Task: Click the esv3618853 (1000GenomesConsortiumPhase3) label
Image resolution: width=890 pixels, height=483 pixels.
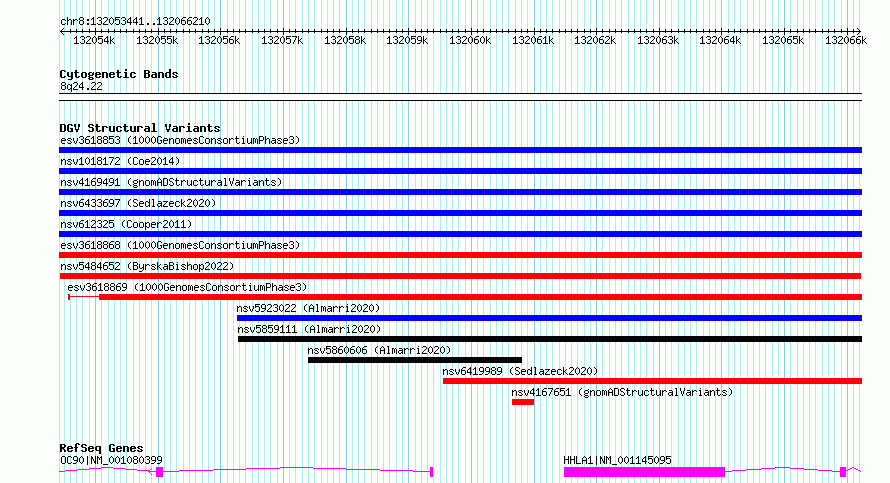Action: (x=180, y=140)
